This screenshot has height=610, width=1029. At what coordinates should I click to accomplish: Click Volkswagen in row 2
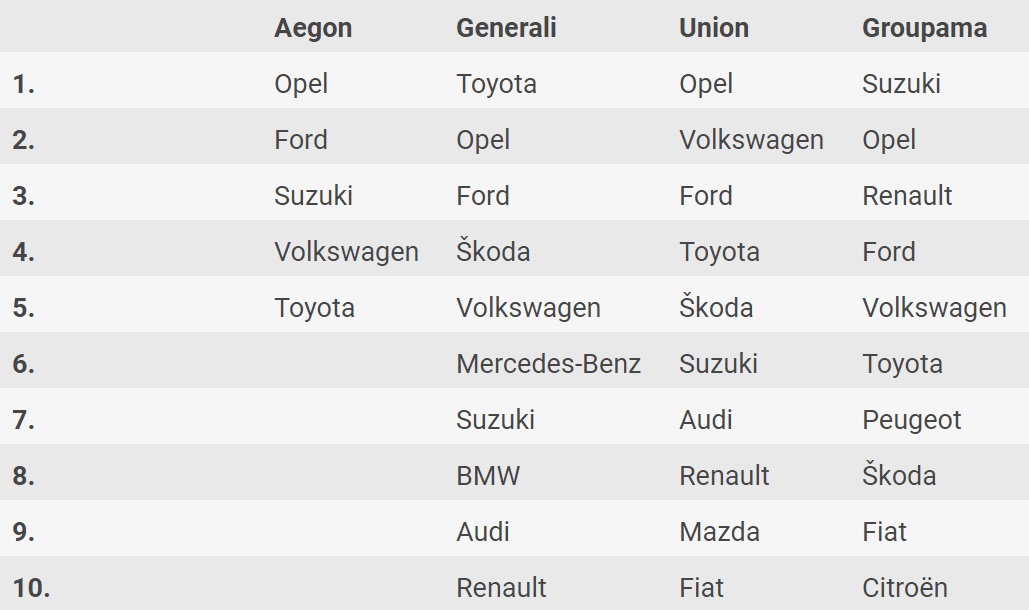751,140
